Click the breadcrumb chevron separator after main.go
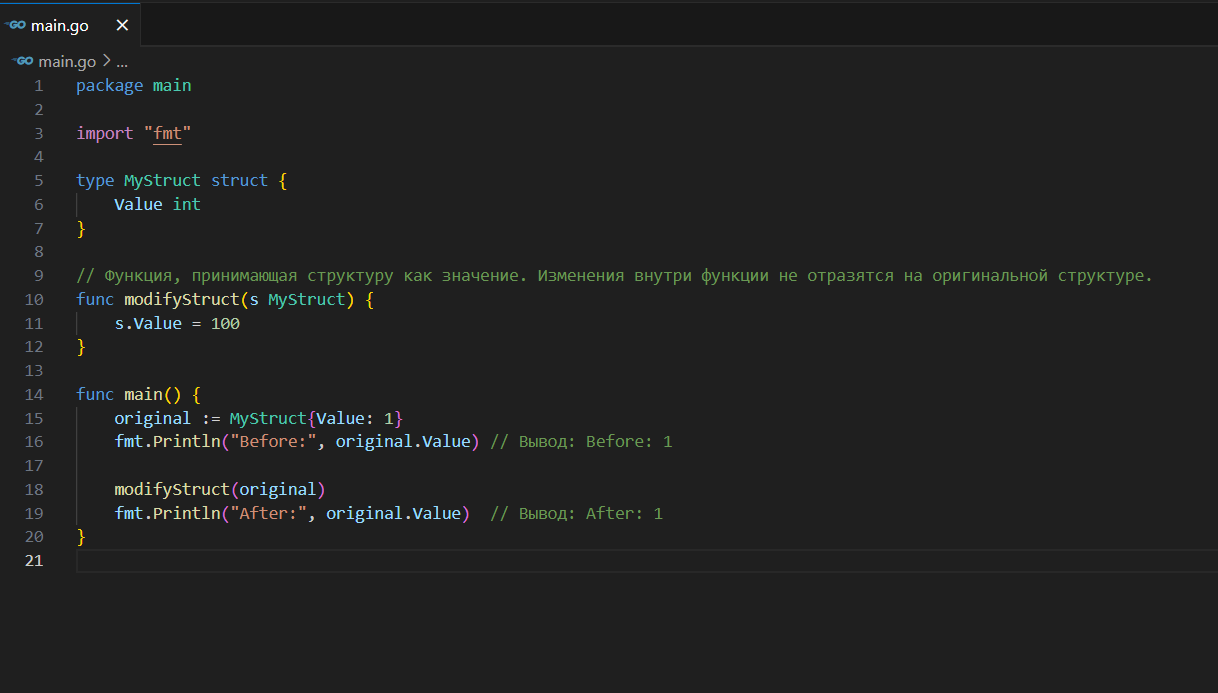Image resolution: width=1218 pixels, height=693 pixels. click(x=106, y=61)
